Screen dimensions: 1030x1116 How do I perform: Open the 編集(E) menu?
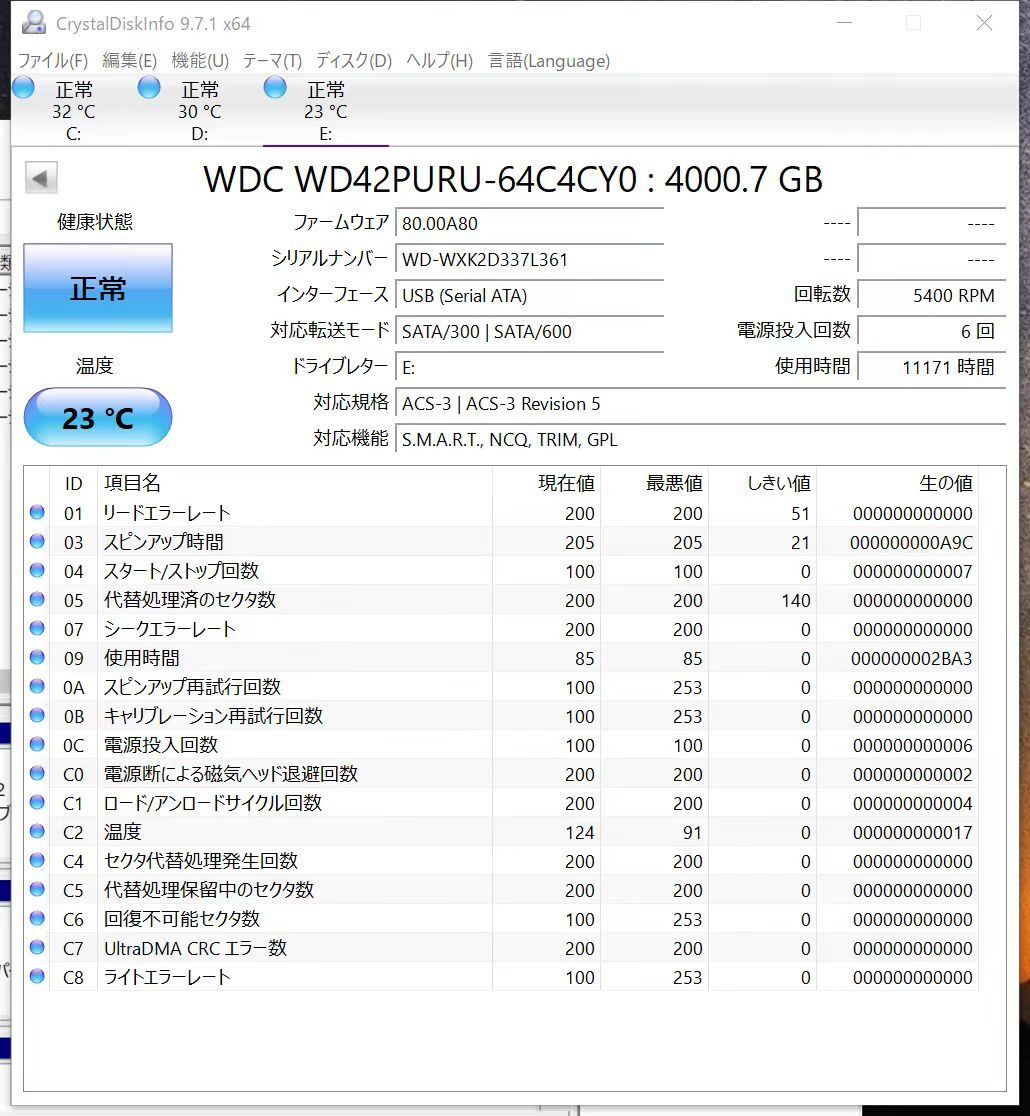pos(129,60)
